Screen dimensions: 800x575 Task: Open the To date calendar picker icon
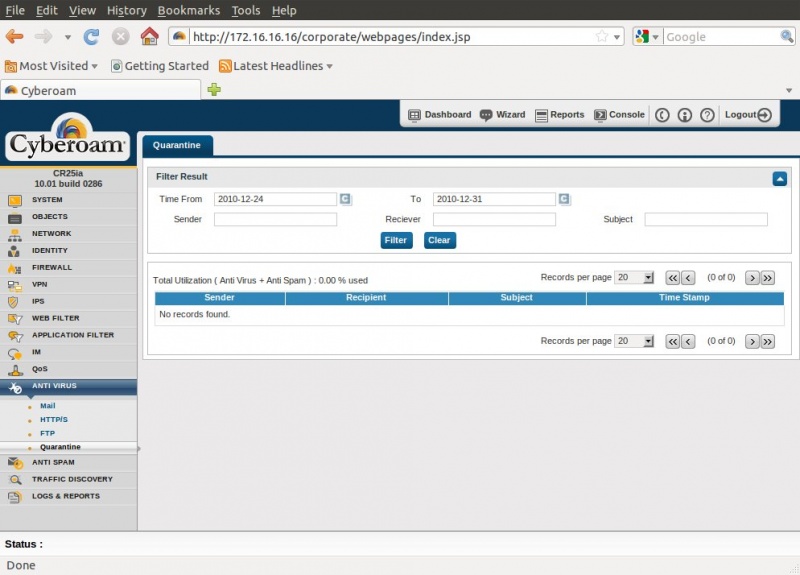click(564, 198)
